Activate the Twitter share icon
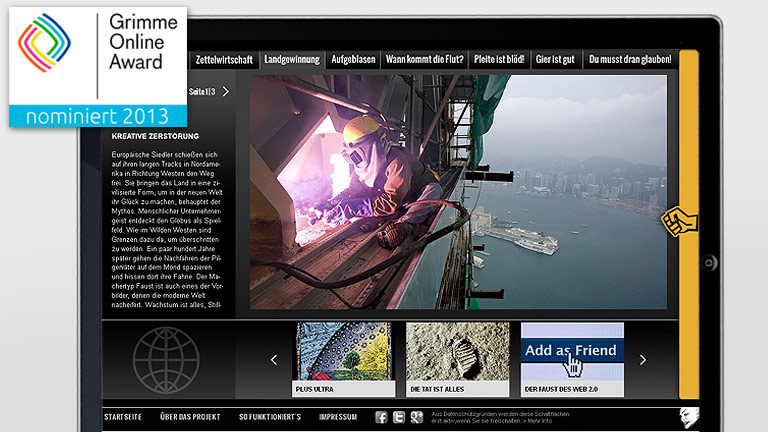Viewport: 768px width, 432px height. (x=399, y=417)
